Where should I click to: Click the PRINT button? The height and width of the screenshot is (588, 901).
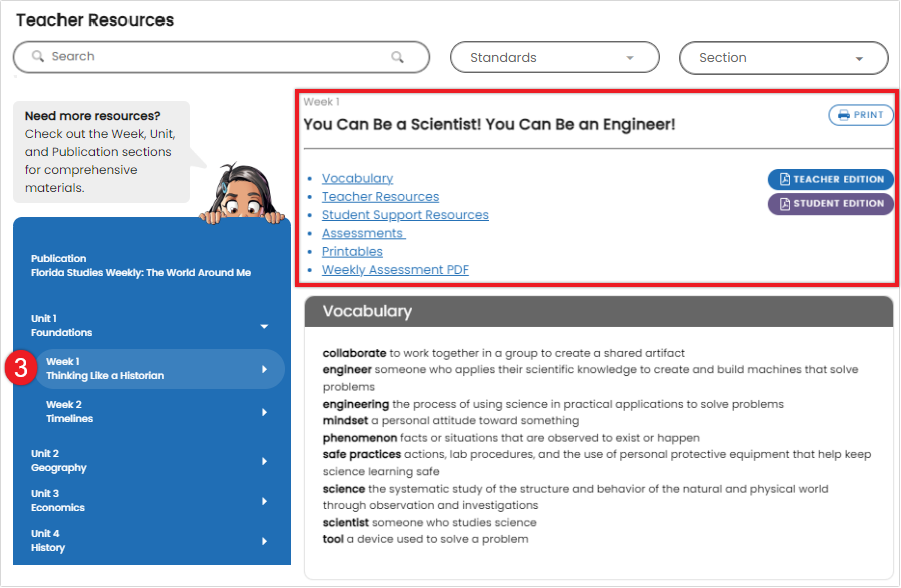[860, 115]
